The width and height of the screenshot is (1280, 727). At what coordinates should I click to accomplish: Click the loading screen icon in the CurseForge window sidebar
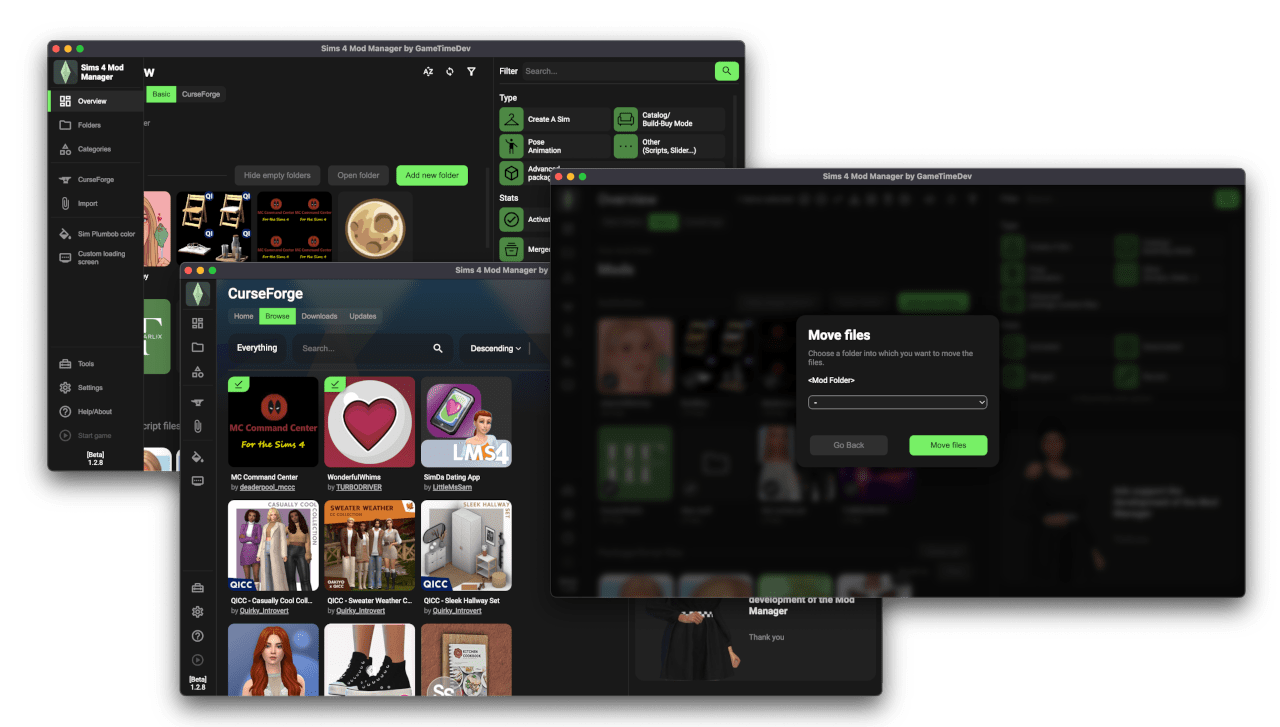pyautogui.click(x=198, y=481)
